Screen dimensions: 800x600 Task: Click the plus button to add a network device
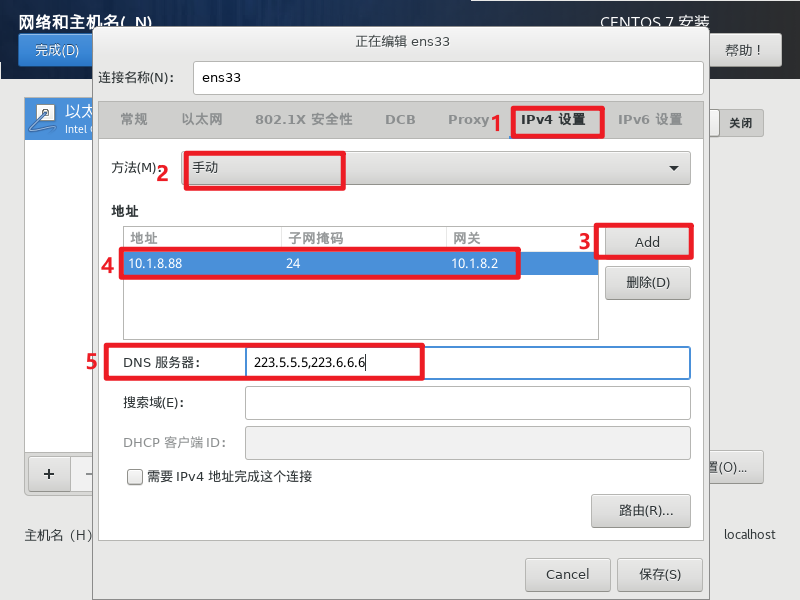click(x=49, y=474)
